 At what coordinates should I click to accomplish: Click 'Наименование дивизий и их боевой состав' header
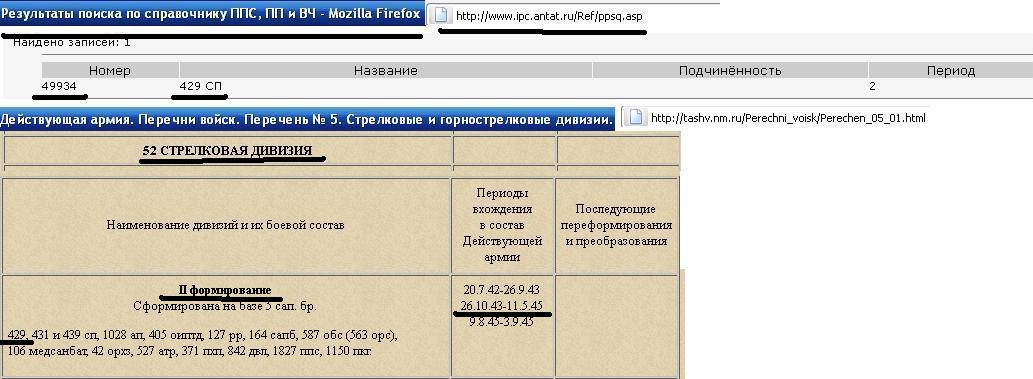(x=225, y=225)
